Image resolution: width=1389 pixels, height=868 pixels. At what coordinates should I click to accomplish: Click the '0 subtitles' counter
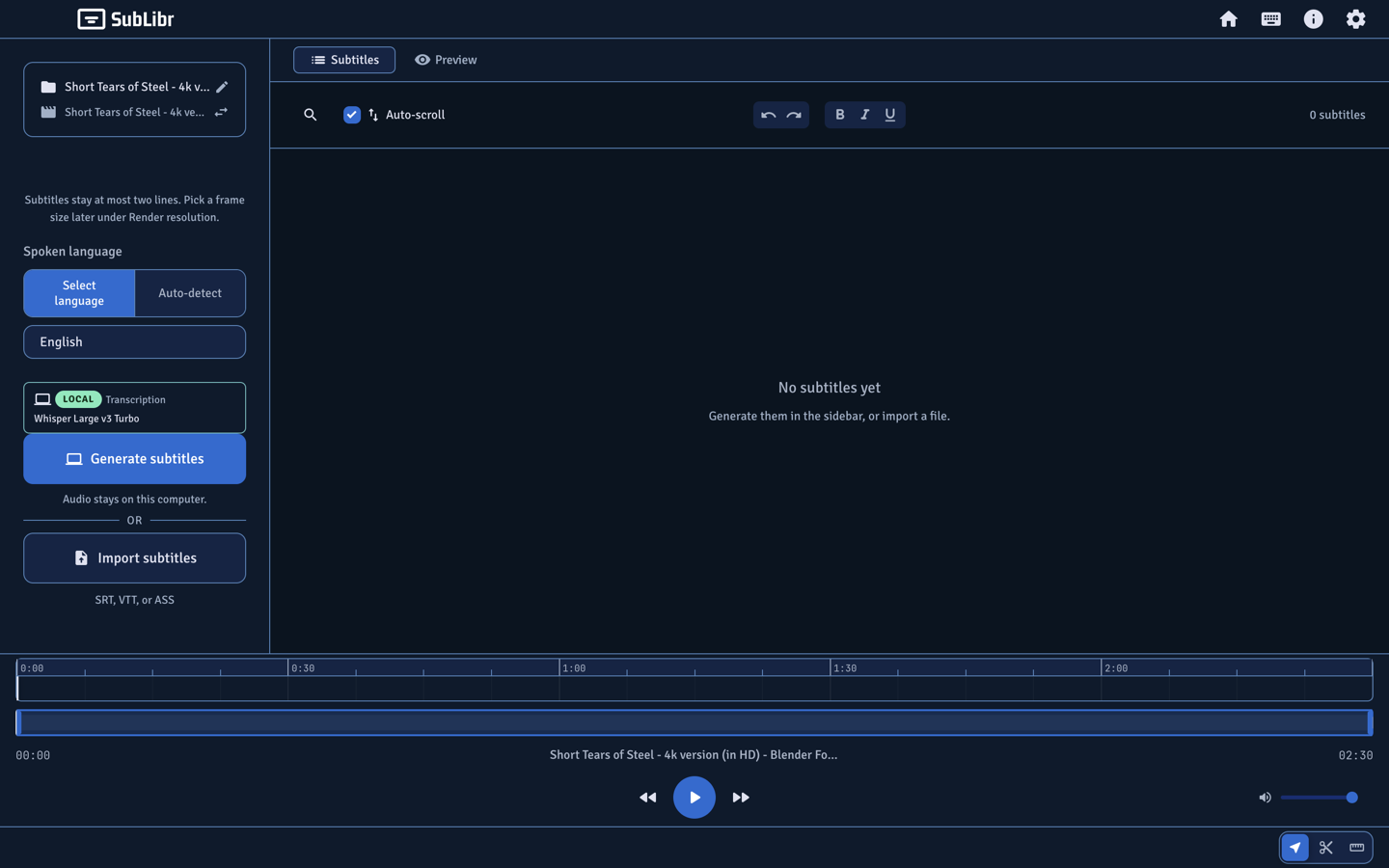1337,115
